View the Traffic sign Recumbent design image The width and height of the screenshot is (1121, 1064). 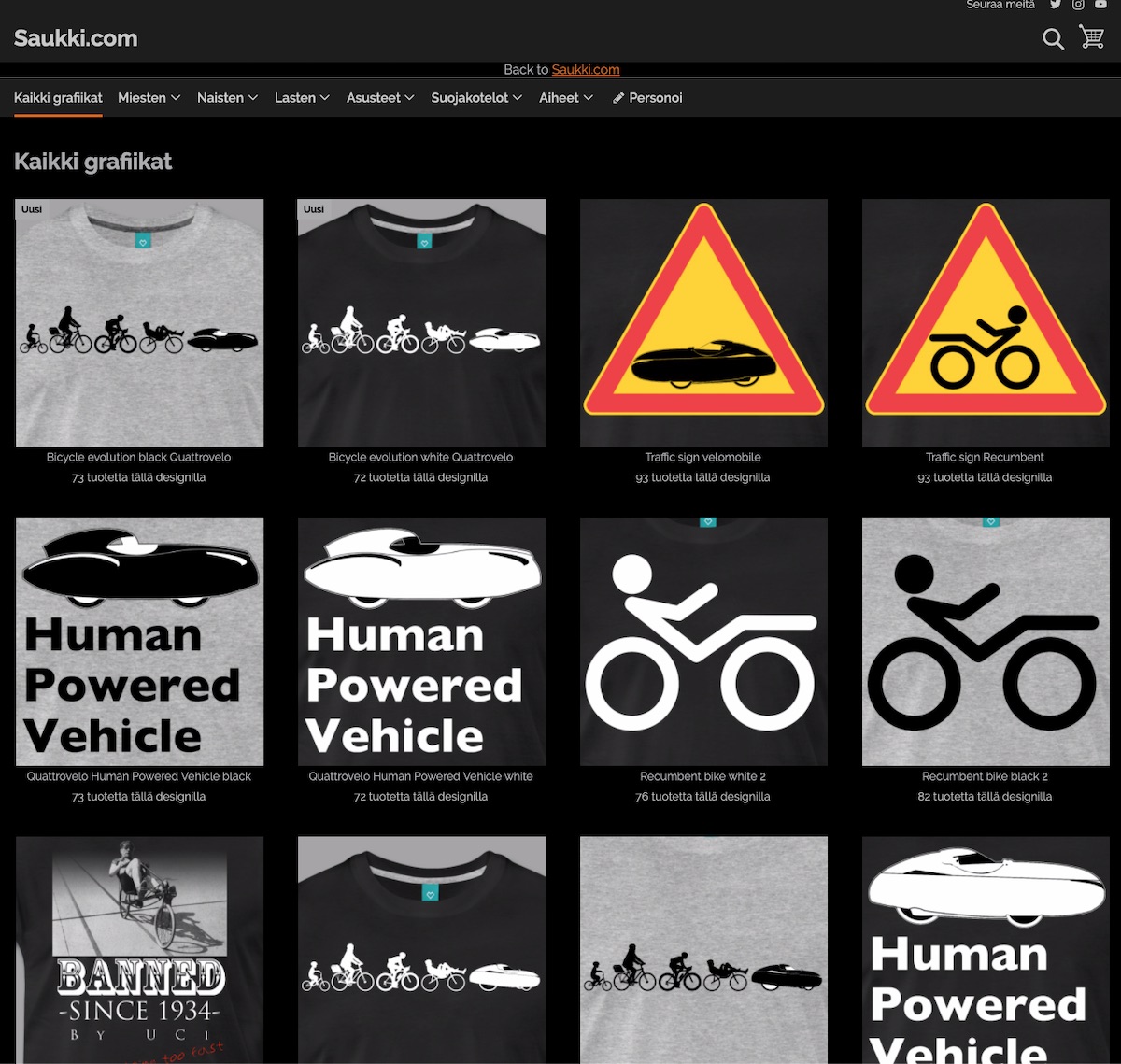point(986,323)
